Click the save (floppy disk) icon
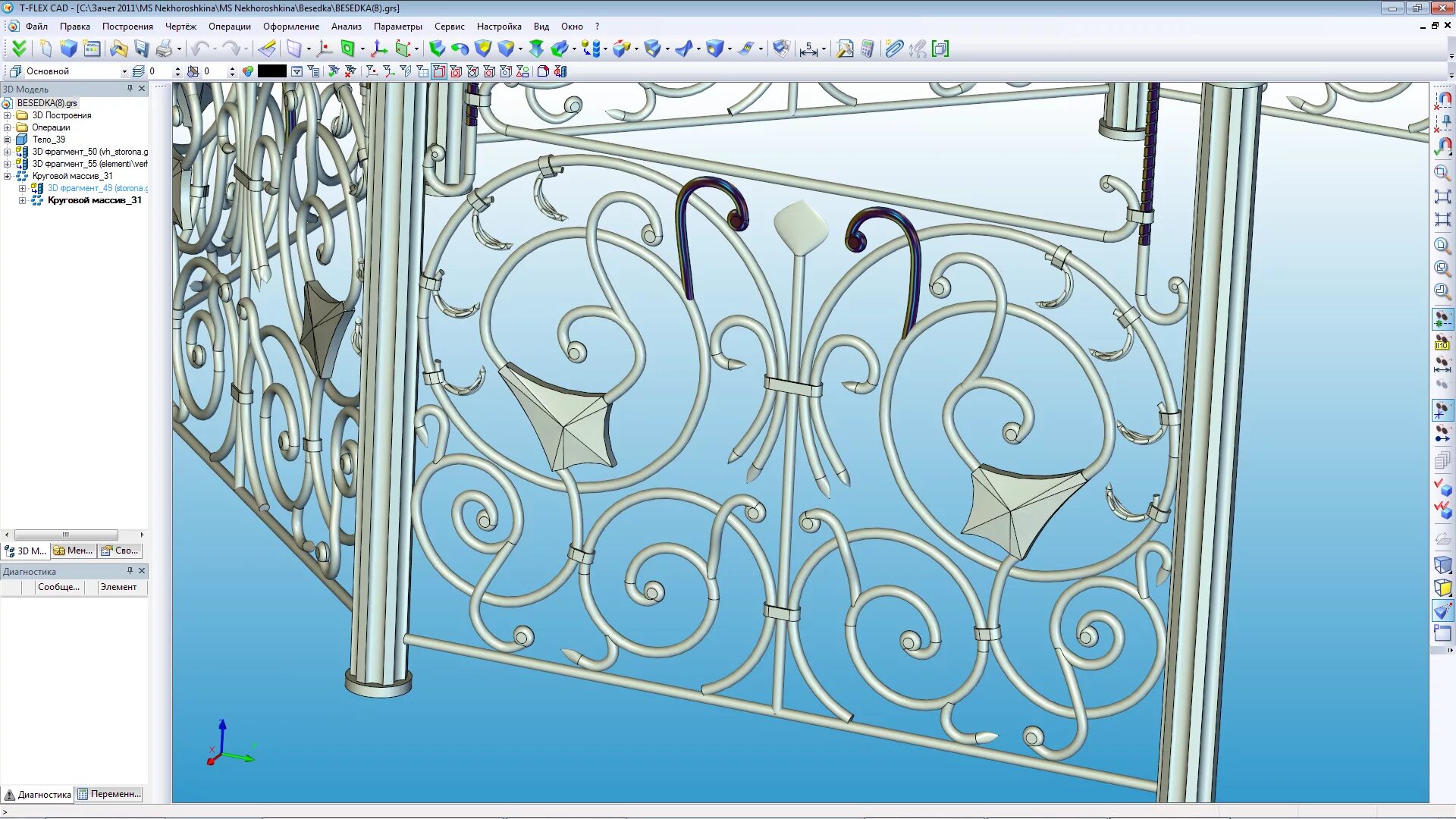Viewport: 1456px width, 819px height. [x=142, y=49]
